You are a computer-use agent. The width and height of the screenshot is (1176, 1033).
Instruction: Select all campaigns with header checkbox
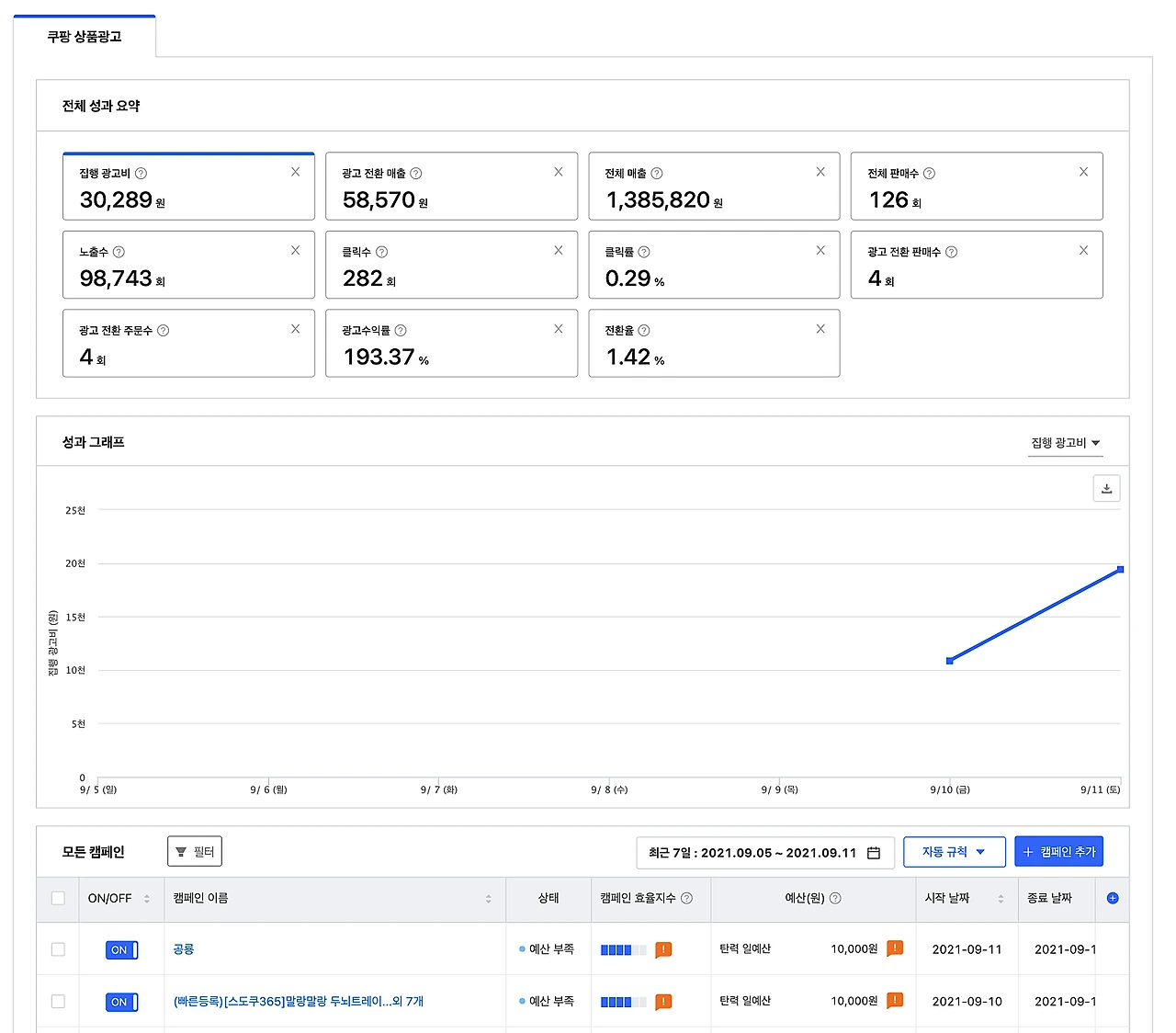point(58,898)
